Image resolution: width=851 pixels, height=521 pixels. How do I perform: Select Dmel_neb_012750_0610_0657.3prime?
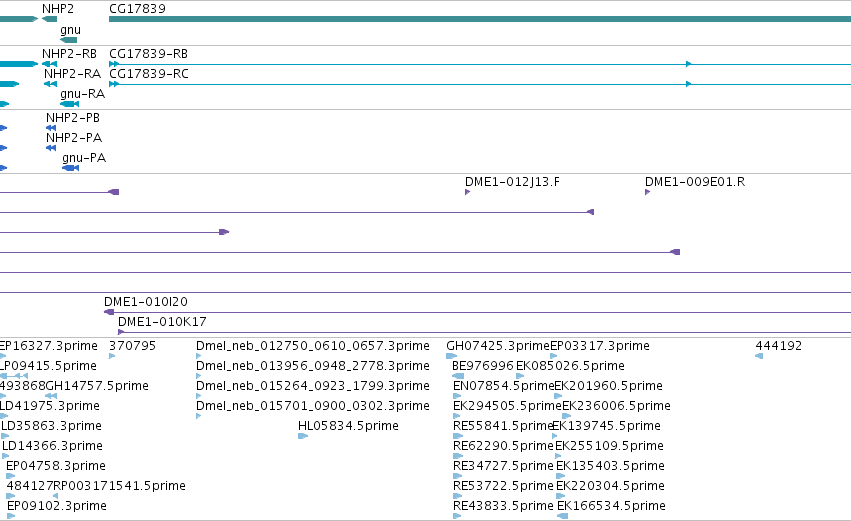pyautogui.click(x=313, y=346)
